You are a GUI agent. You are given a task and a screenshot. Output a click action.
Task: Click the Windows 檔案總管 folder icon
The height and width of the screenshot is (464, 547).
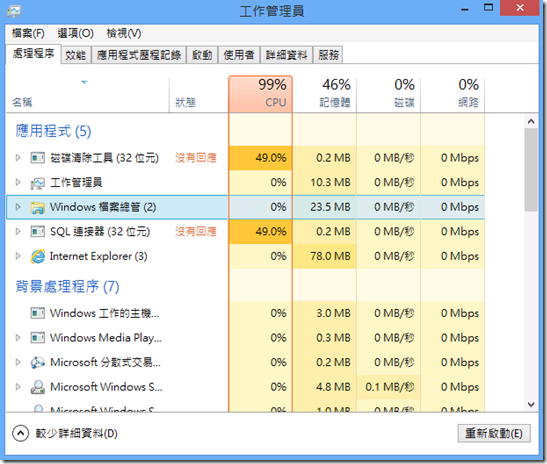[37, 207]
